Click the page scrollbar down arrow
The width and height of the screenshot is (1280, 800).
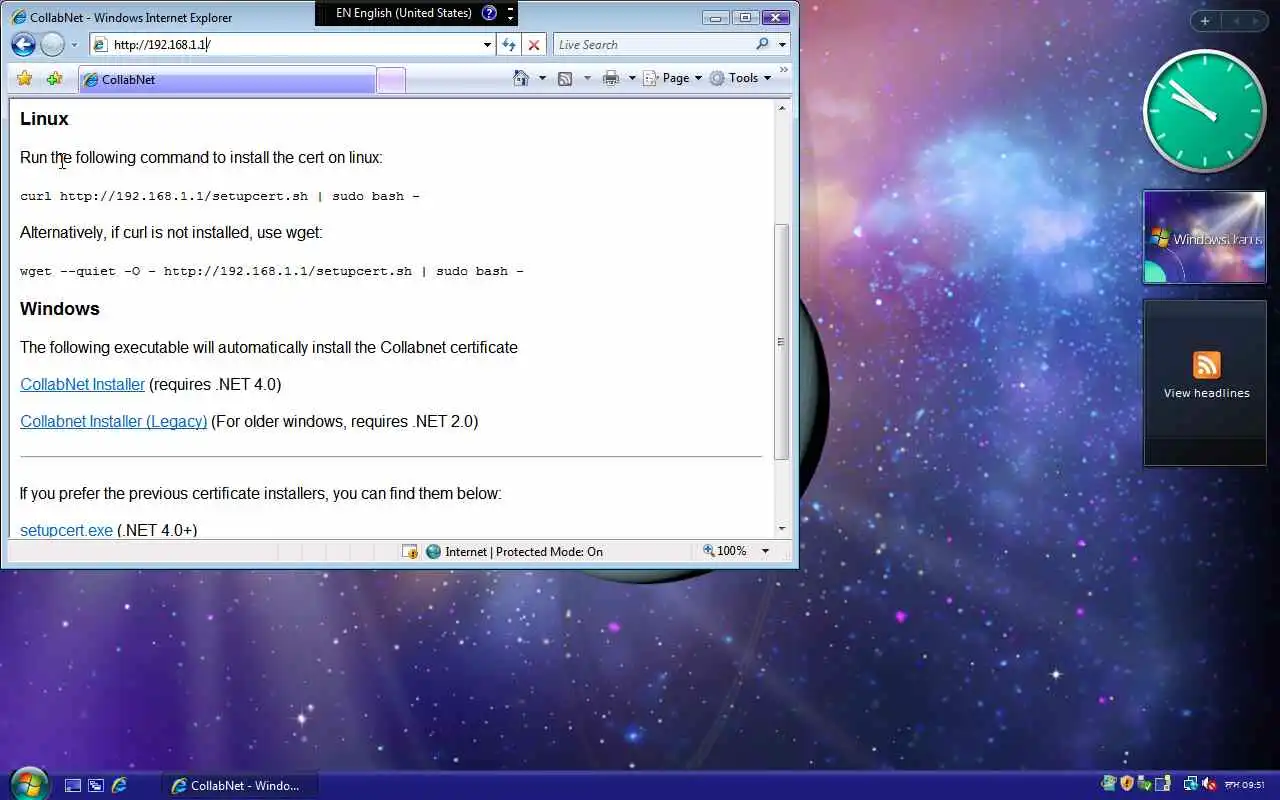click(782, 529)
